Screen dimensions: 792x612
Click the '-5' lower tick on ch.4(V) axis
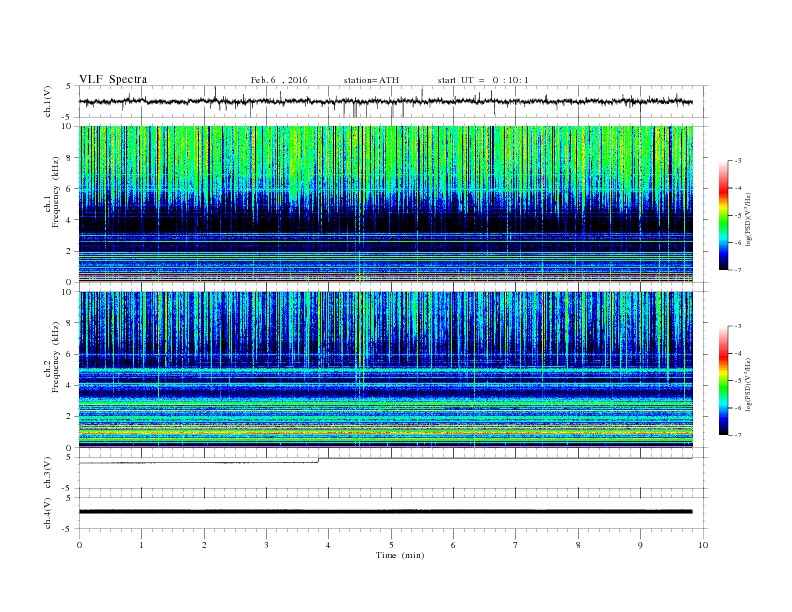[68, 529]
